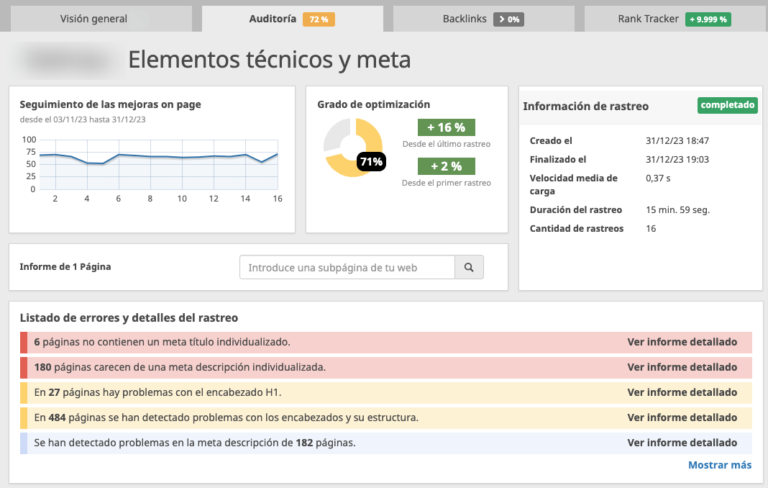The width and height of the screenshot is (768, 488).
Task: View detailed report for 180 pages meta description
Action: click(681, 367)
